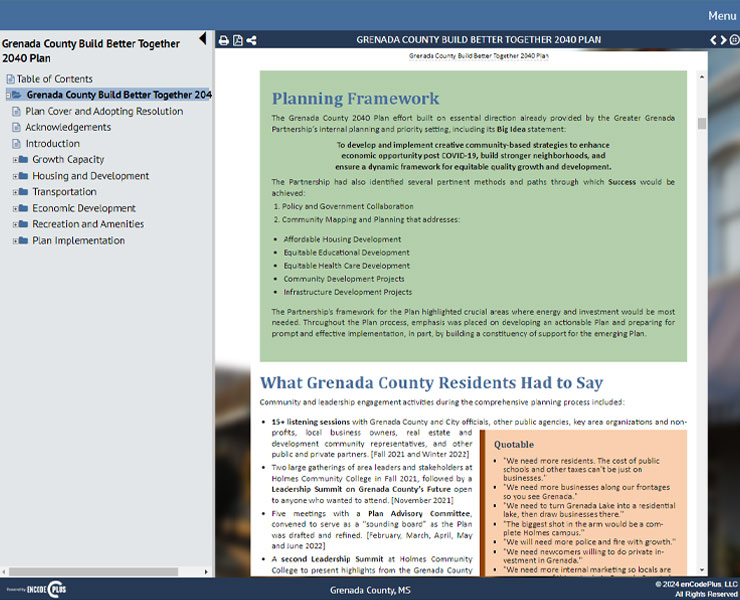
Task: Click Policy and Government Collaboration item
Action: [x=347, y=206]
